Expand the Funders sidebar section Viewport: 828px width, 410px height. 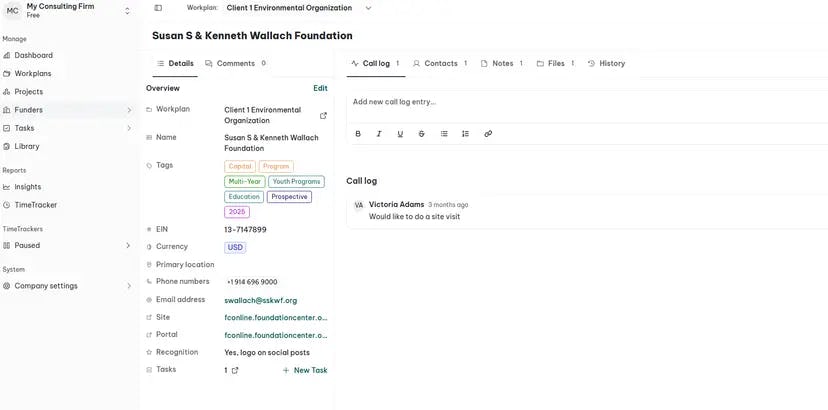click(129, 110)
